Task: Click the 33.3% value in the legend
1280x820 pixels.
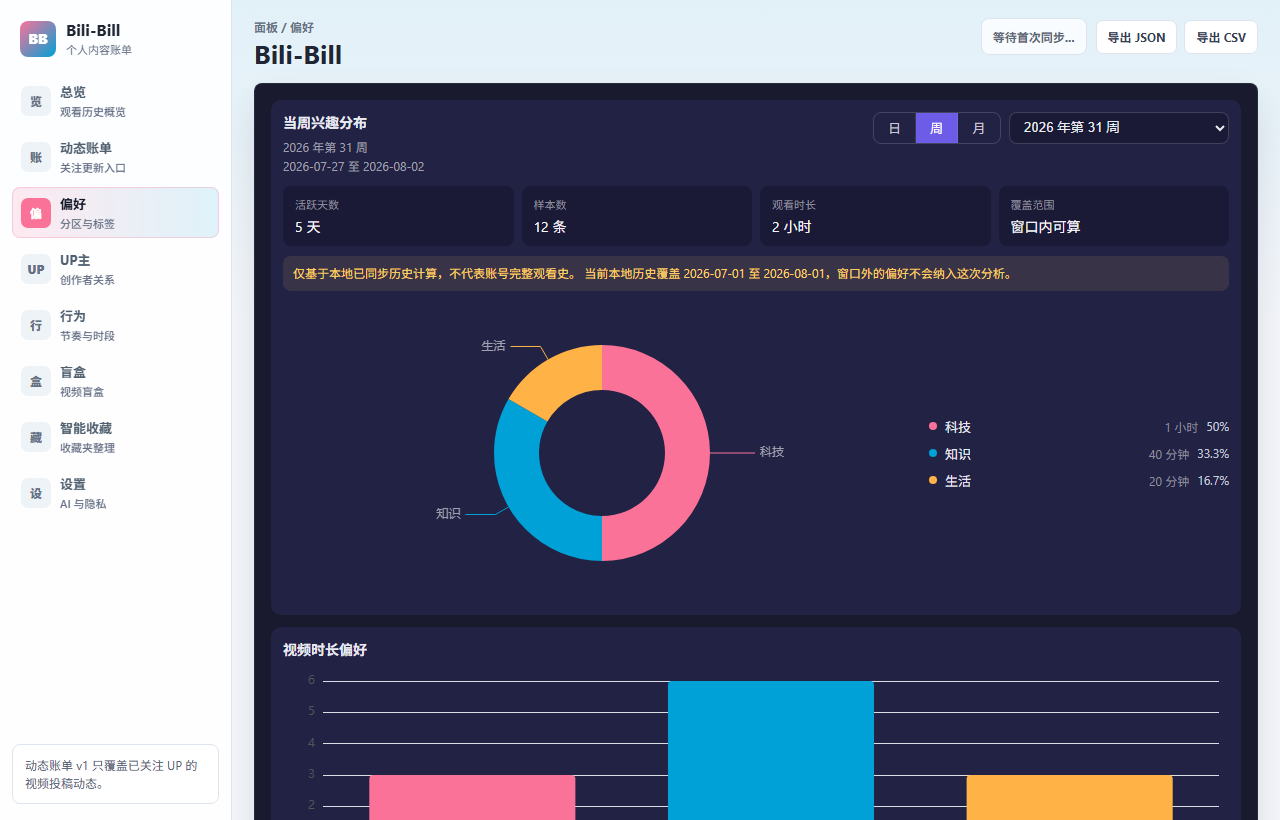Action: coord(1213,454)
